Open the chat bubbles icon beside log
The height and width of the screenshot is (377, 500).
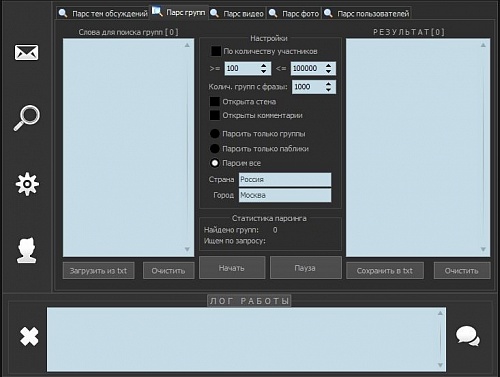(468, 336)
